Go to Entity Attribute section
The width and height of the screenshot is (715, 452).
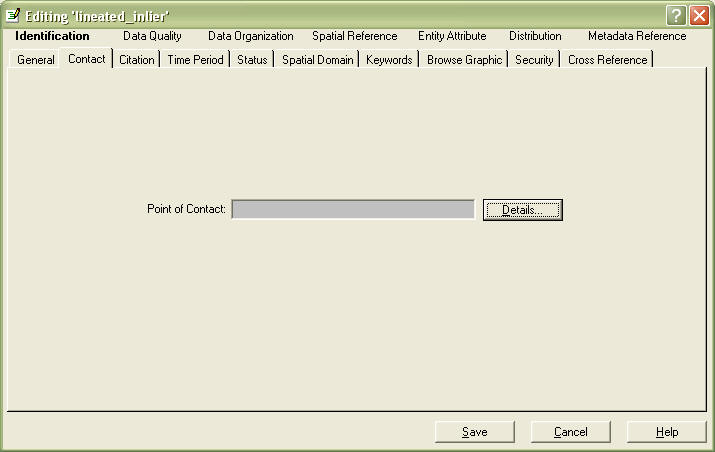click(x=452, y=36)
